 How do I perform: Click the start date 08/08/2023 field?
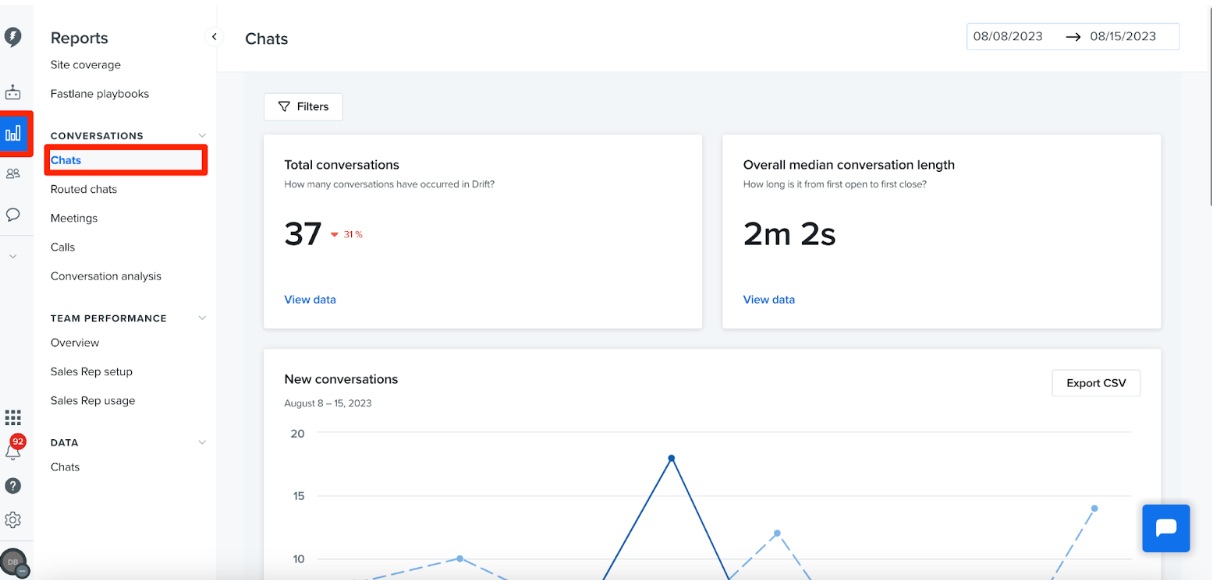(1008, 36)
